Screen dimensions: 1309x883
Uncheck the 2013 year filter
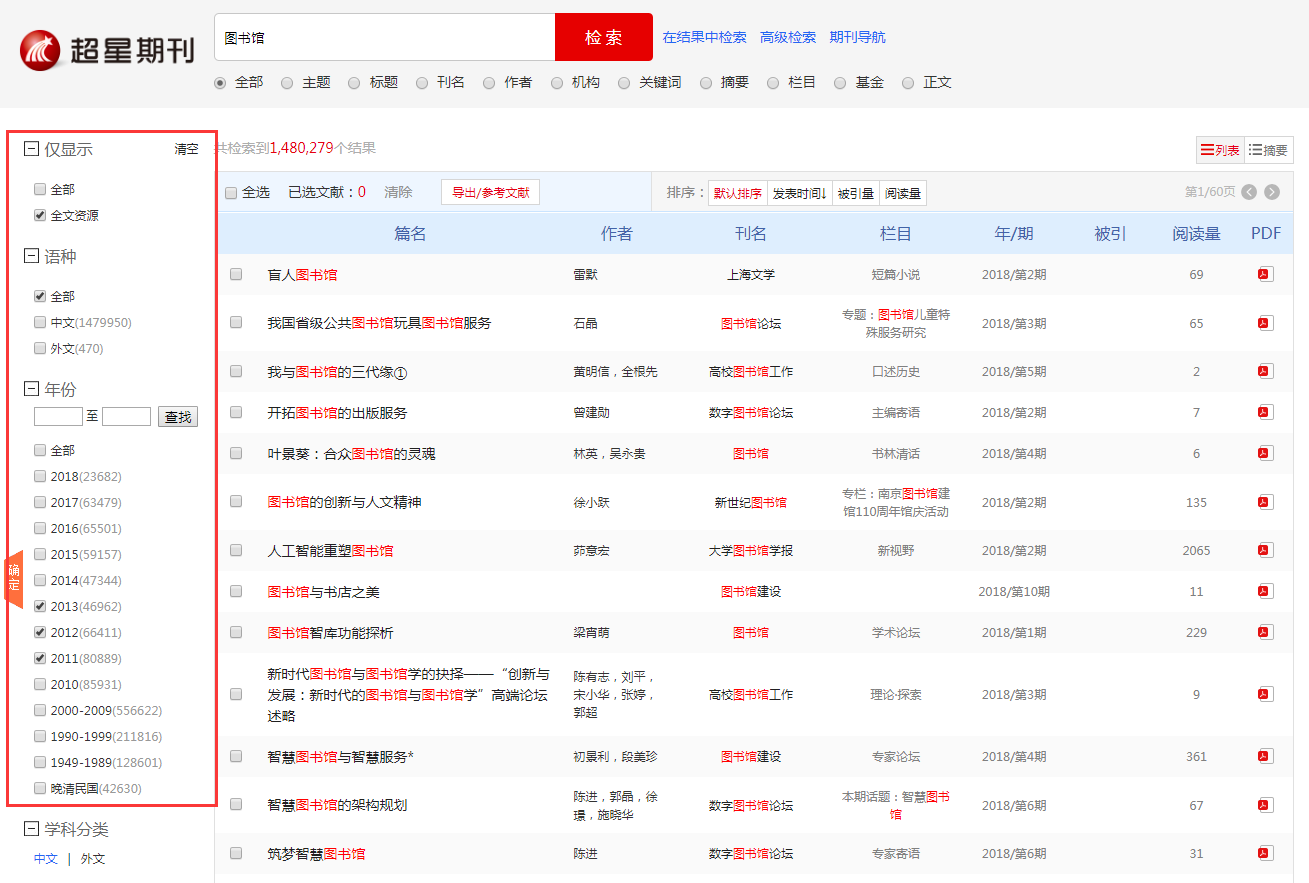pos(39,606)
